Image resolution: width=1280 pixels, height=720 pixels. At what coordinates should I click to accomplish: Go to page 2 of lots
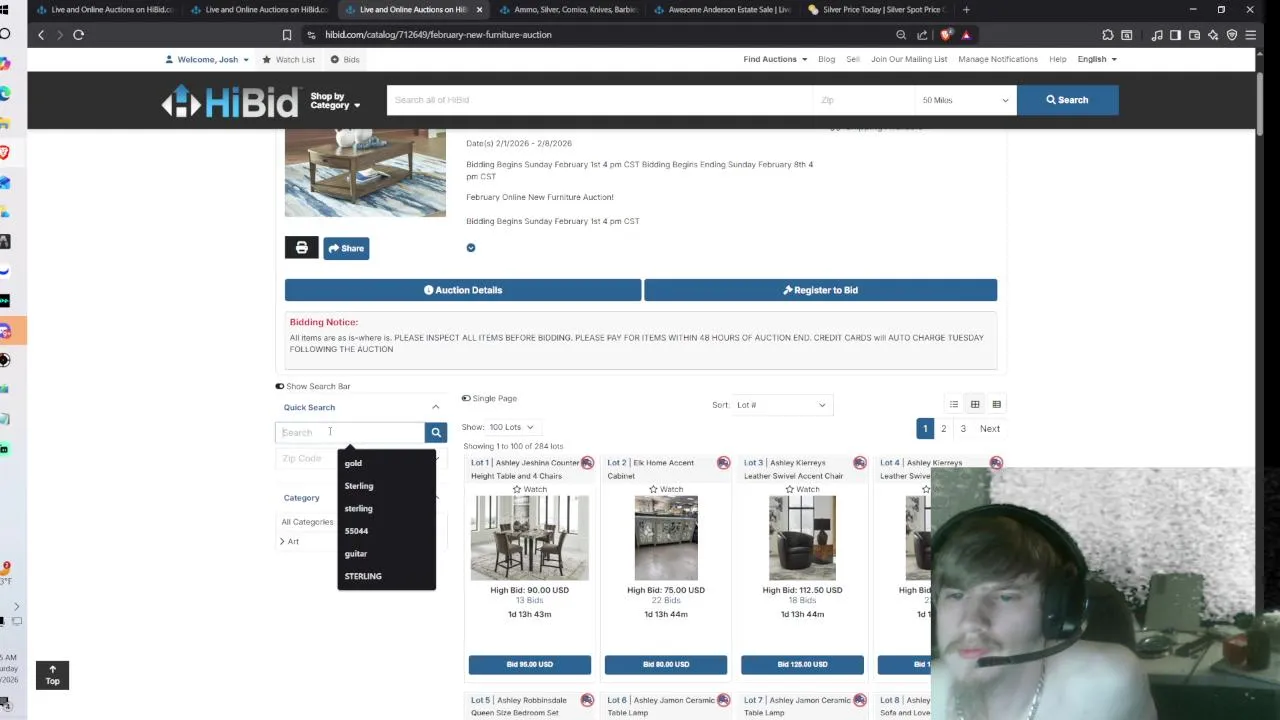[943, 428]
